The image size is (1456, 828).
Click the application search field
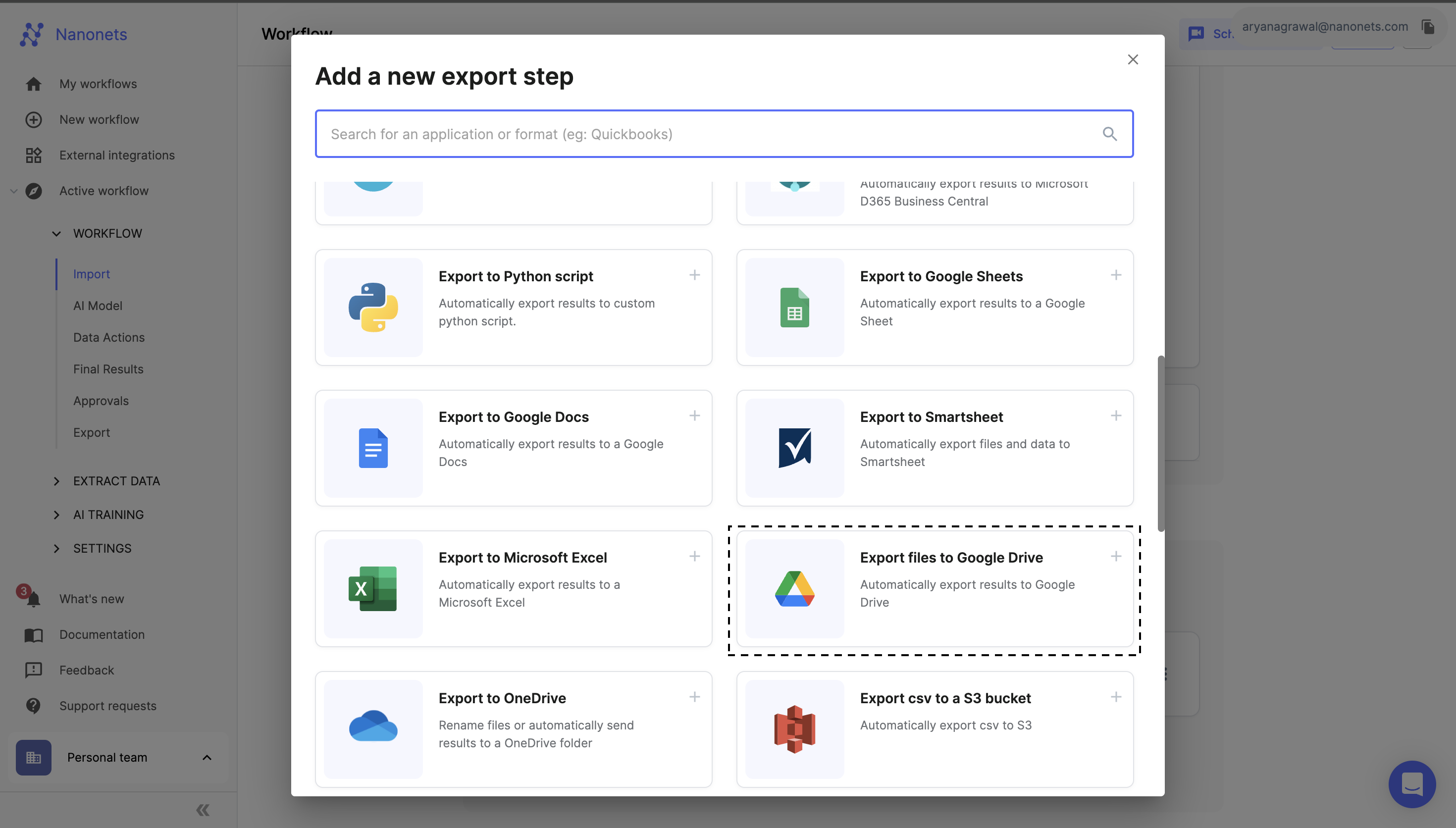pyautogui.click(x=724, y=134)
